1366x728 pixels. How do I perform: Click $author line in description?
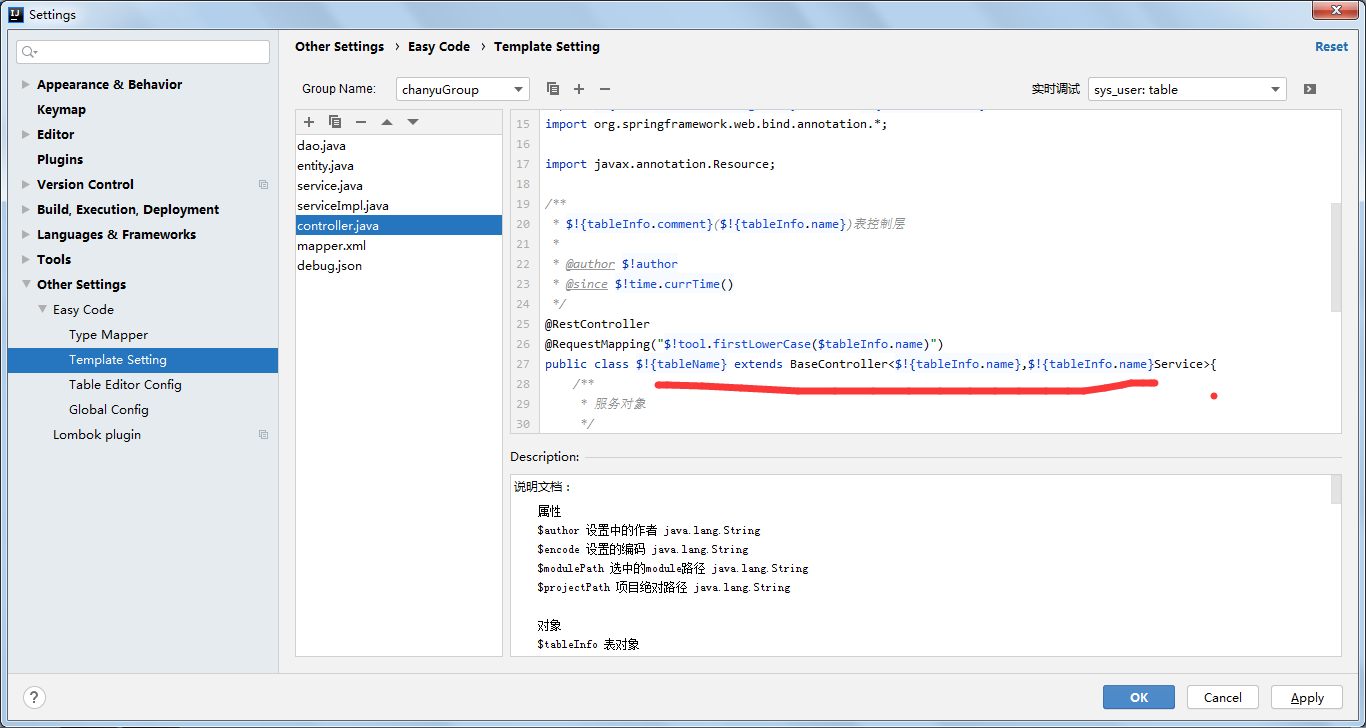click(x=648, y=530)
